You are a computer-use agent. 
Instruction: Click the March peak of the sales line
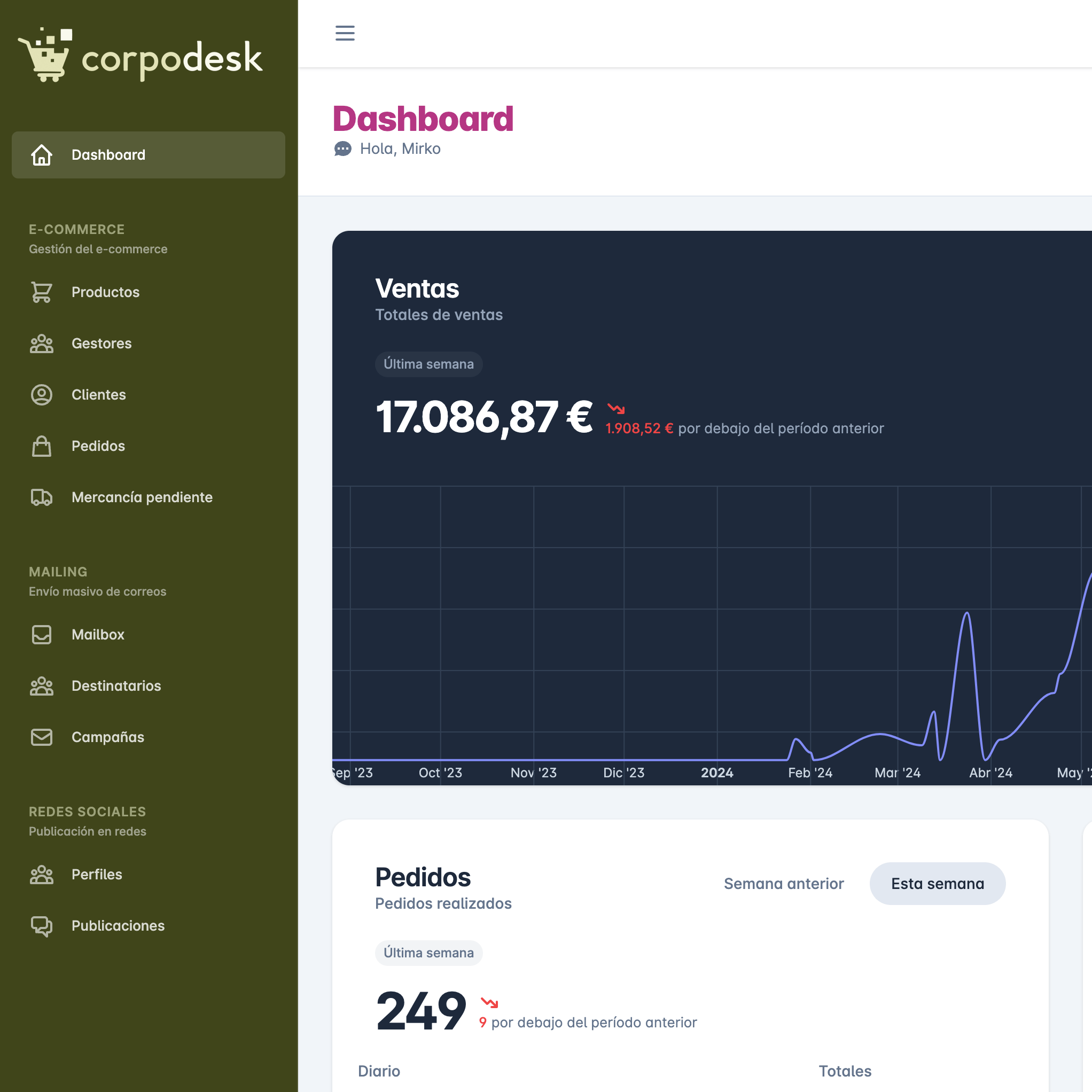[x=967, y=613]
